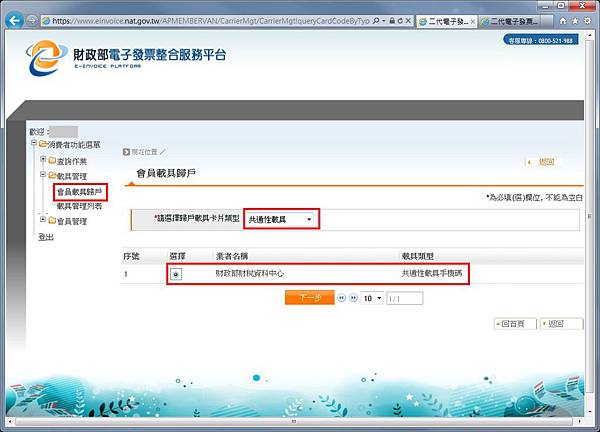
Task: Click the 業者名稱 column header
Action: [x=232, y=256]
